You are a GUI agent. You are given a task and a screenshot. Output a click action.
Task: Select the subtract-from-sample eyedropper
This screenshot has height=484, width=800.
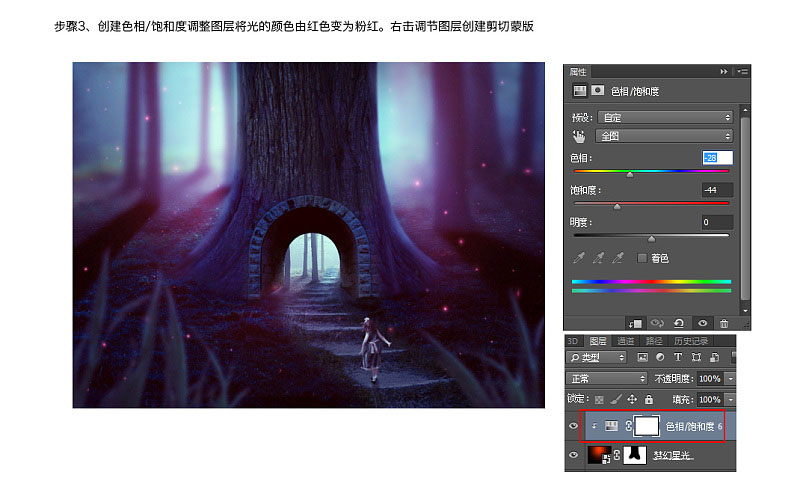point(617,258)
